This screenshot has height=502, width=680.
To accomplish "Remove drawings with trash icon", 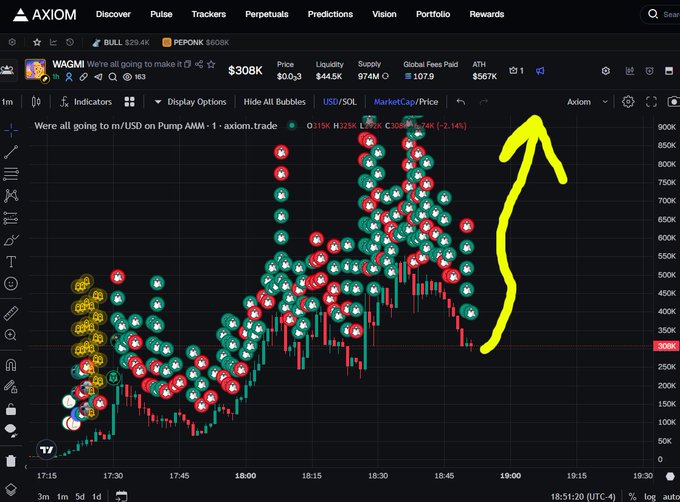I will click(11, 460).
